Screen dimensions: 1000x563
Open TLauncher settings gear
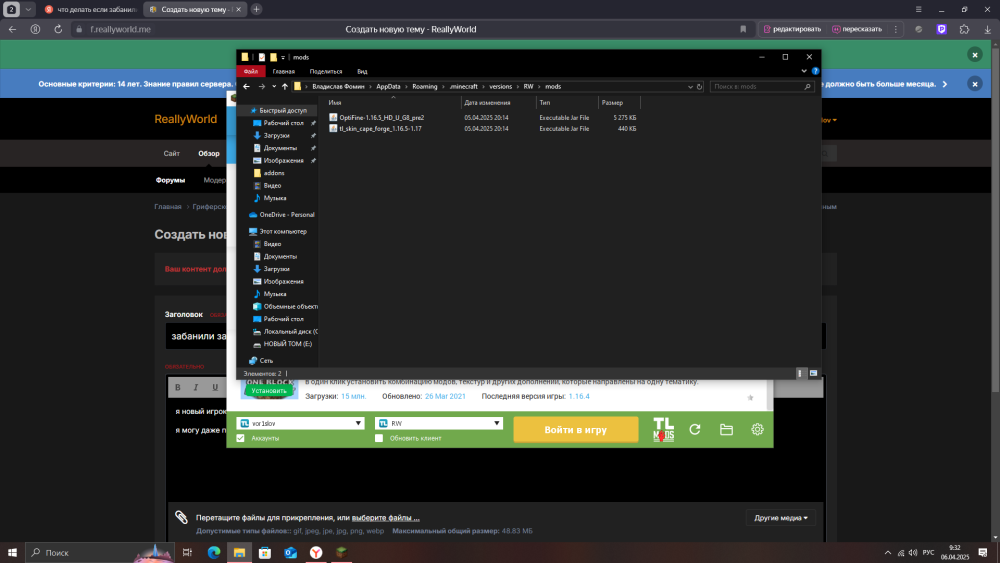[x=757, y=430]
